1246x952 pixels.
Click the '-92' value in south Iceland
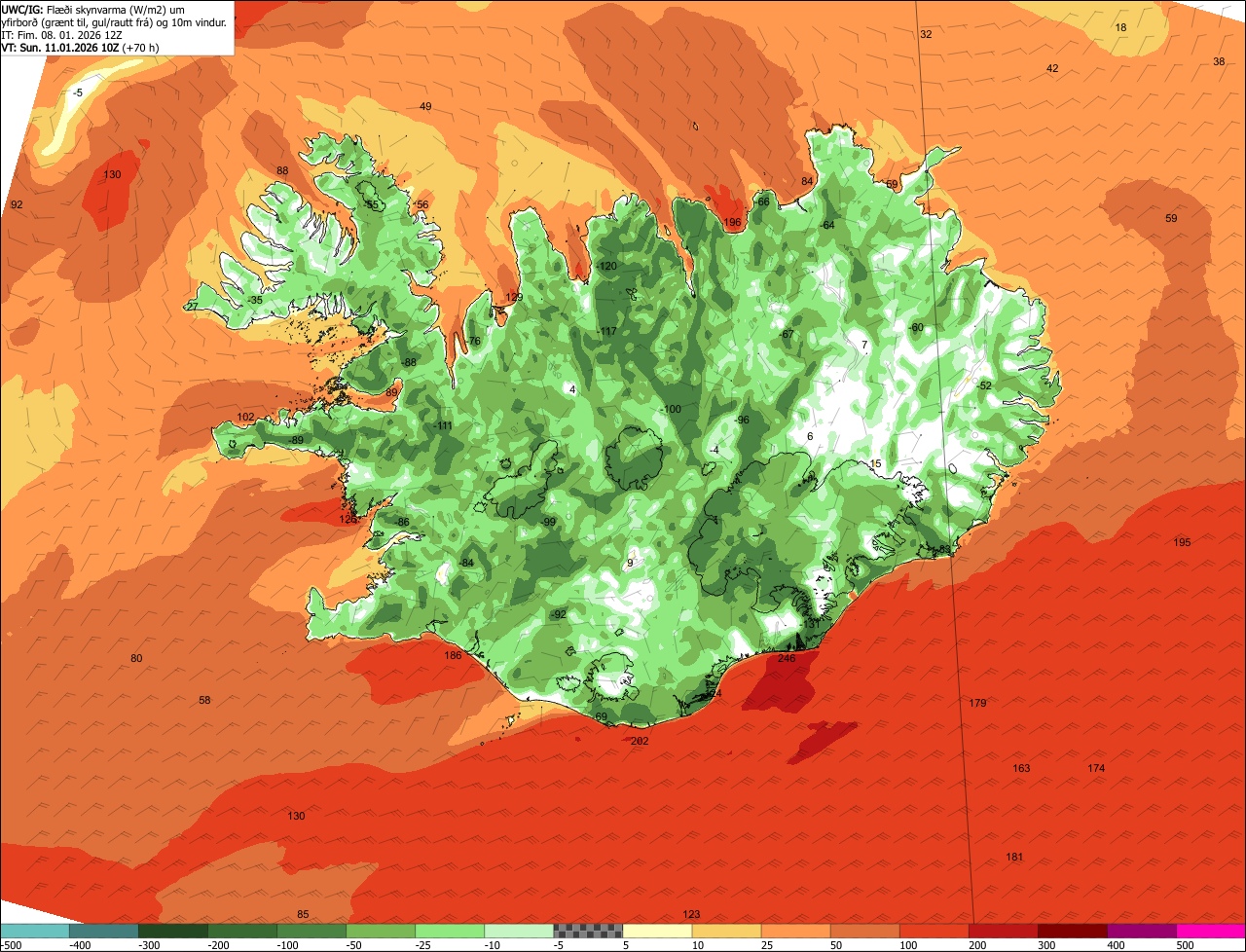(558, 614)
